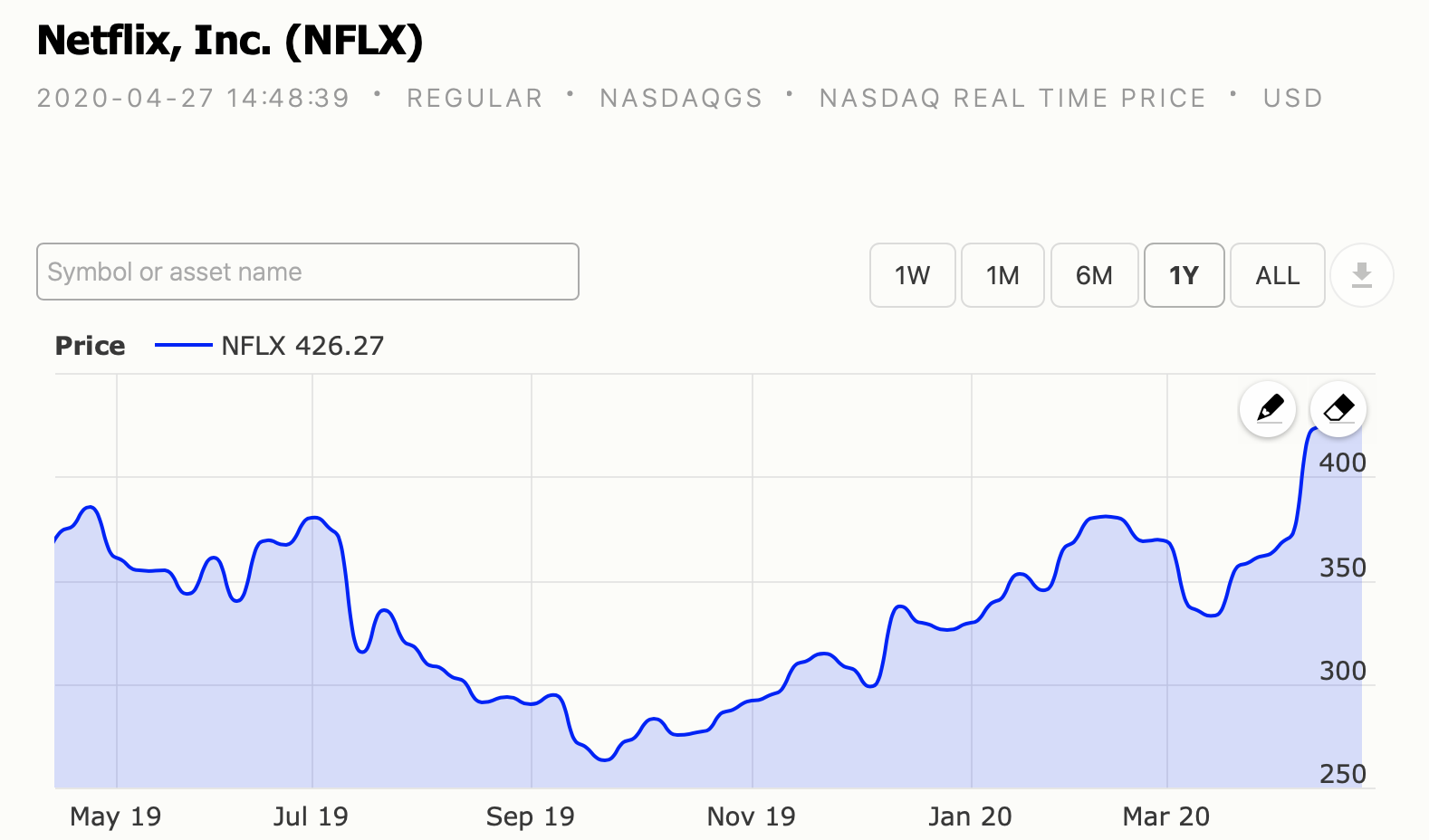1429x840 pixels.
Task: Switch to the 1M range
Action: coord(1002,275)
